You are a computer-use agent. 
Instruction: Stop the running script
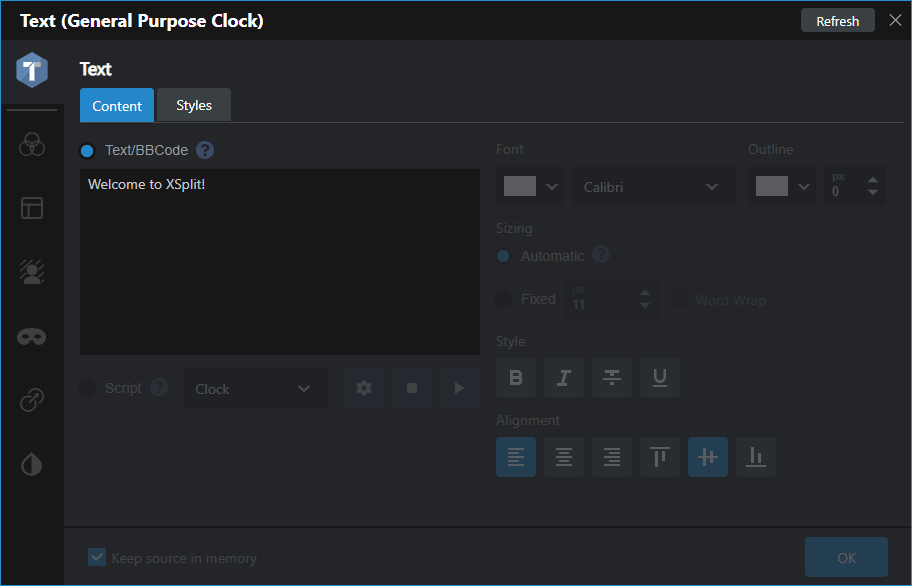pos(412,388)
